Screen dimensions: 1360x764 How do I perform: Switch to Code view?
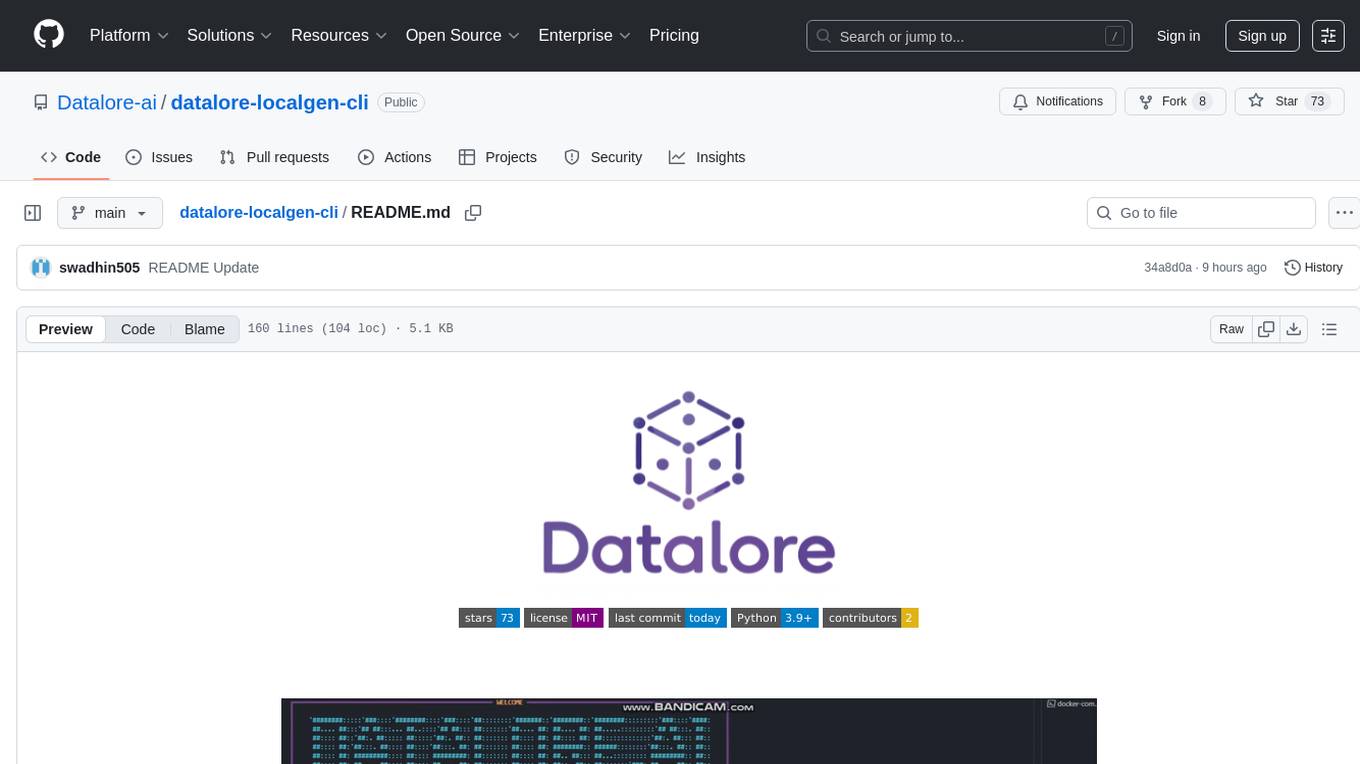(138, 329)
